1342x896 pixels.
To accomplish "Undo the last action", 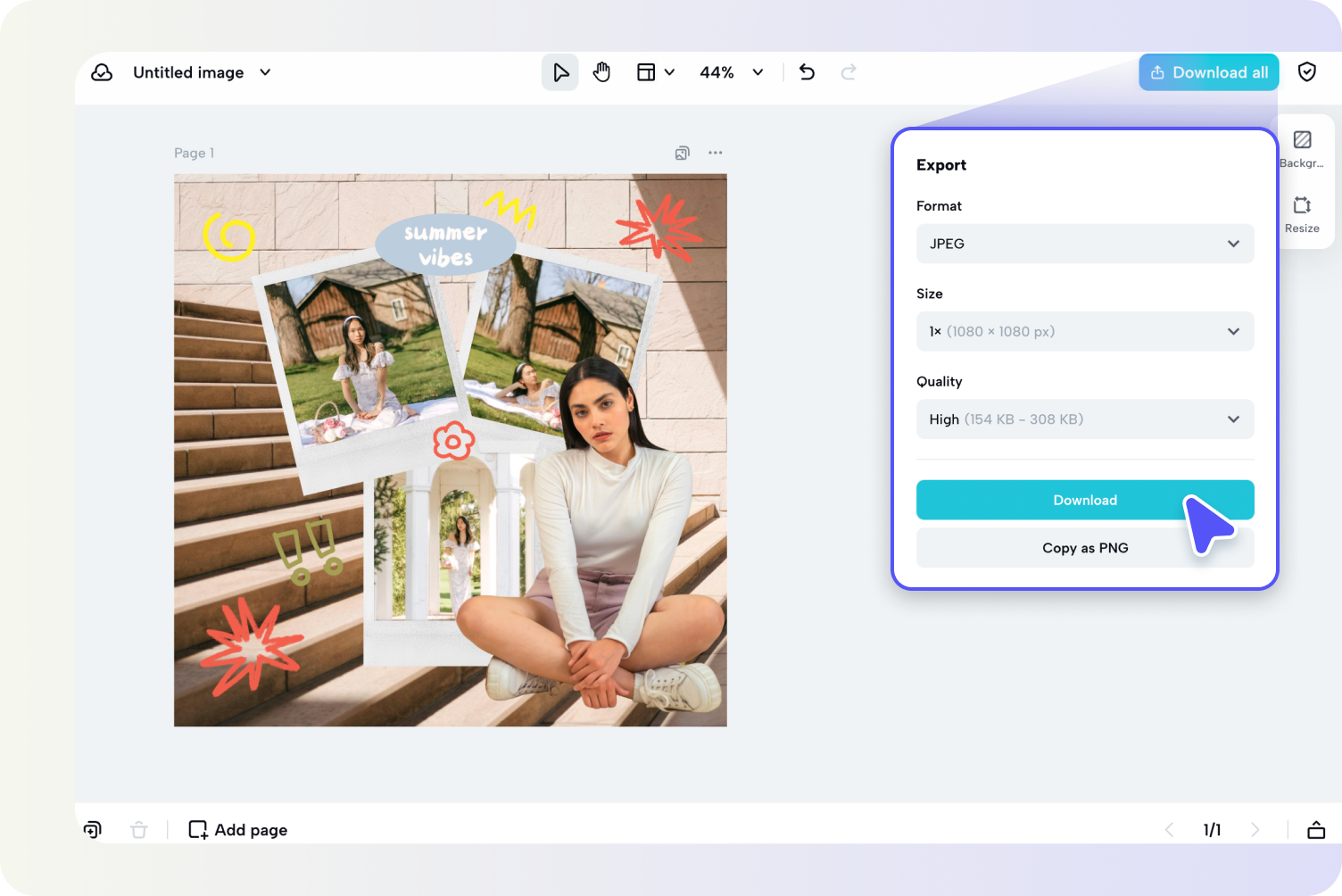I will point(807,72).
